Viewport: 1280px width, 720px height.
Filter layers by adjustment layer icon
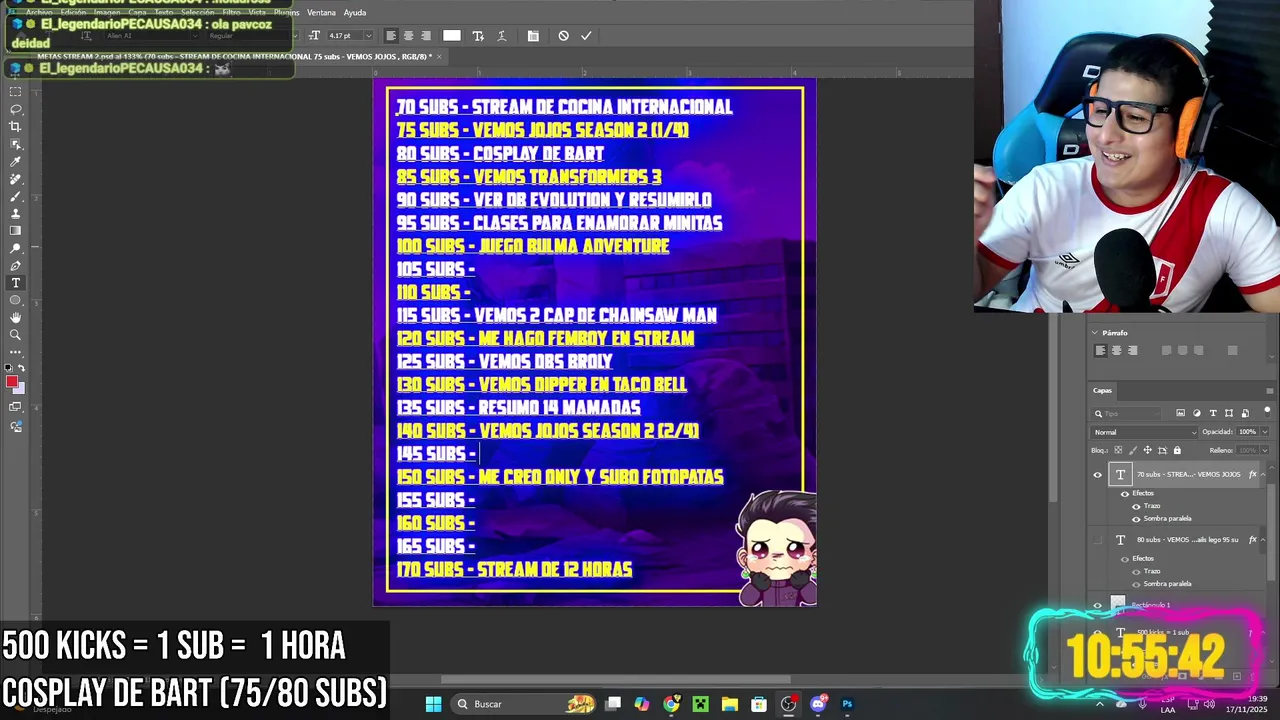coord(1197,413)
